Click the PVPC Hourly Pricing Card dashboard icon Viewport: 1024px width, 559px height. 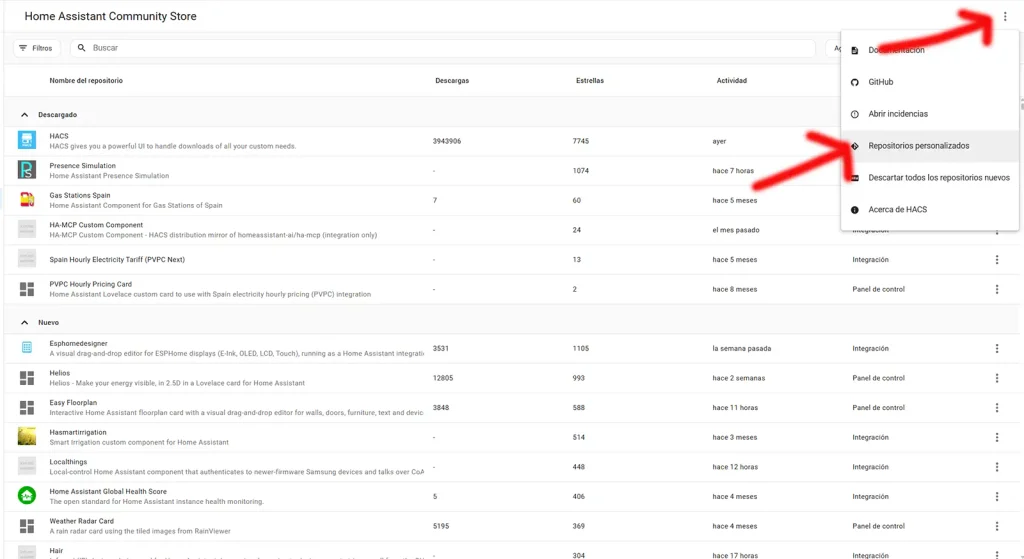point(27,289)
